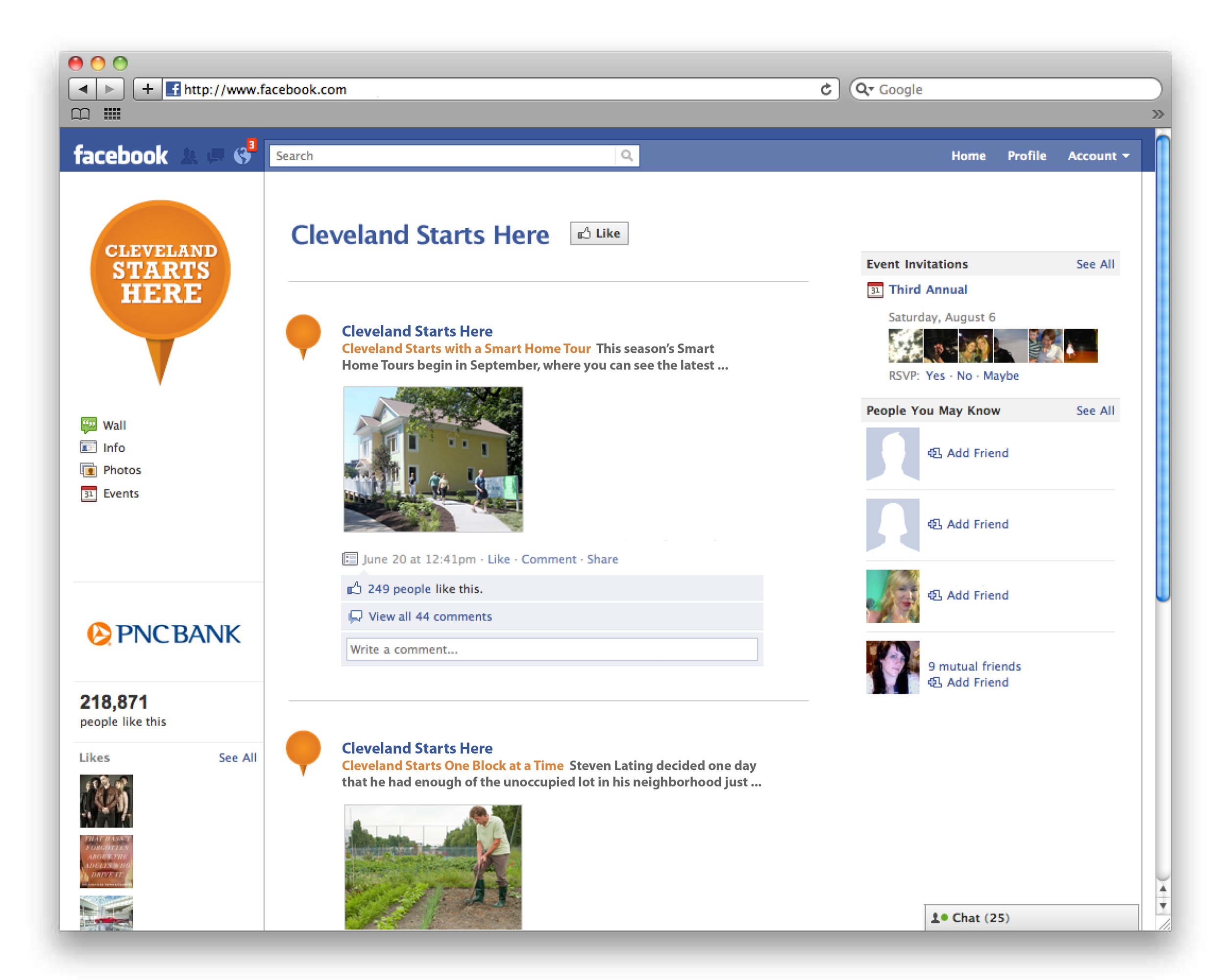
Task: See All People You May Know
Action: 1095,410
